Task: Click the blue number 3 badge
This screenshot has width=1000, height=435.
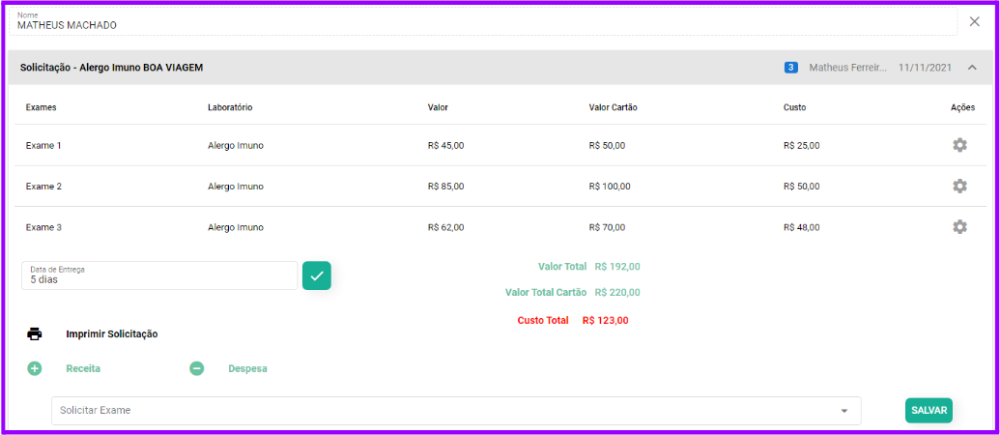Action: click(791, 68)
